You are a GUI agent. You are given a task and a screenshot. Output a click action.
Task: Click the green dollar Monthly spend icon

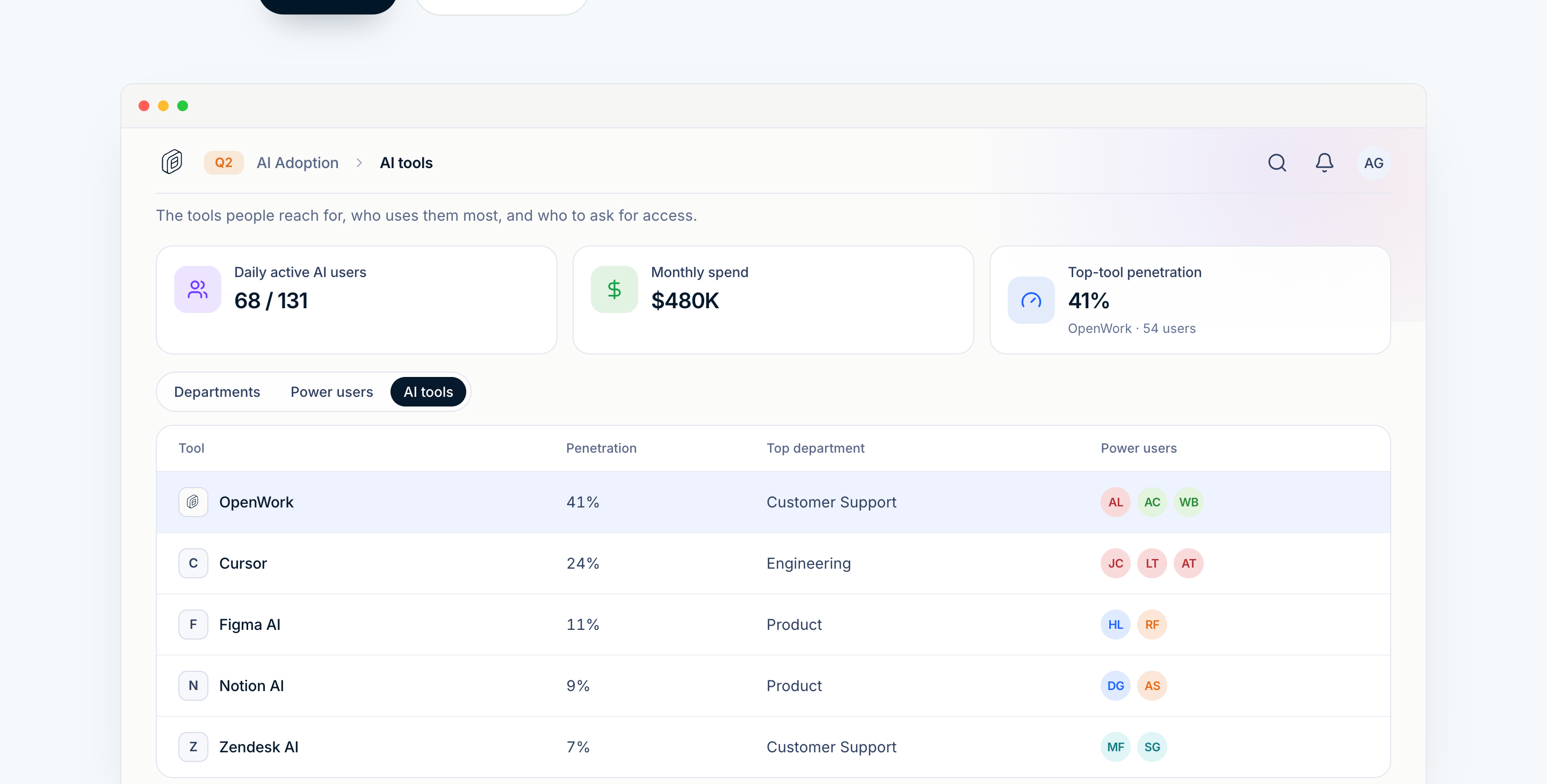(x=614, y=289)
